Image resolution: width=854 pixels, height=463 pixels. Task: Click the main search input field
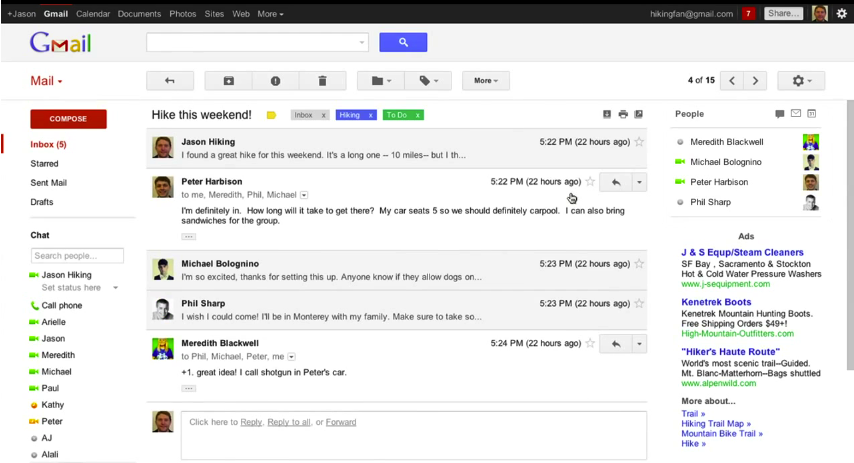click(251, 42)
